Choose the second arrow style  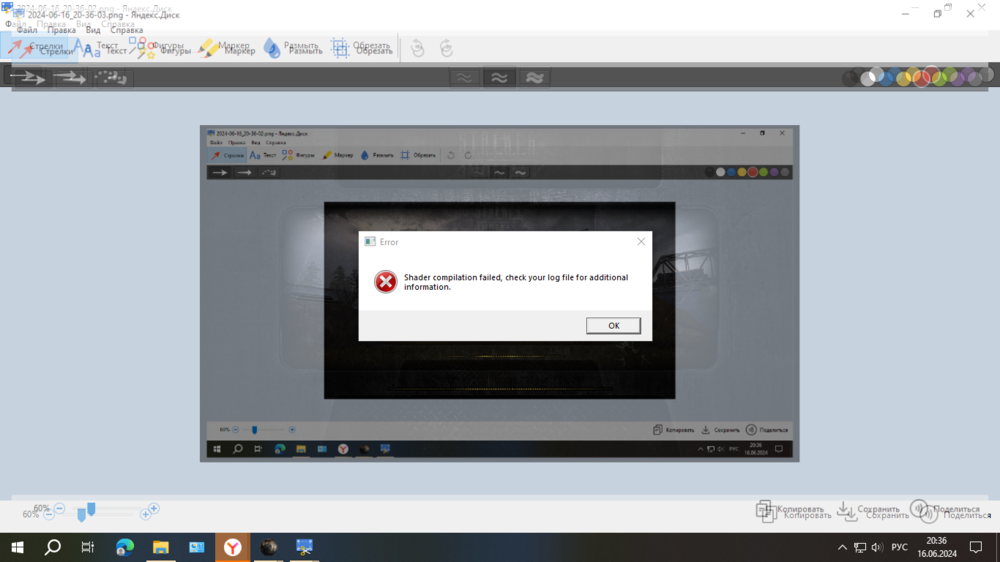click(x=70, y=78)
